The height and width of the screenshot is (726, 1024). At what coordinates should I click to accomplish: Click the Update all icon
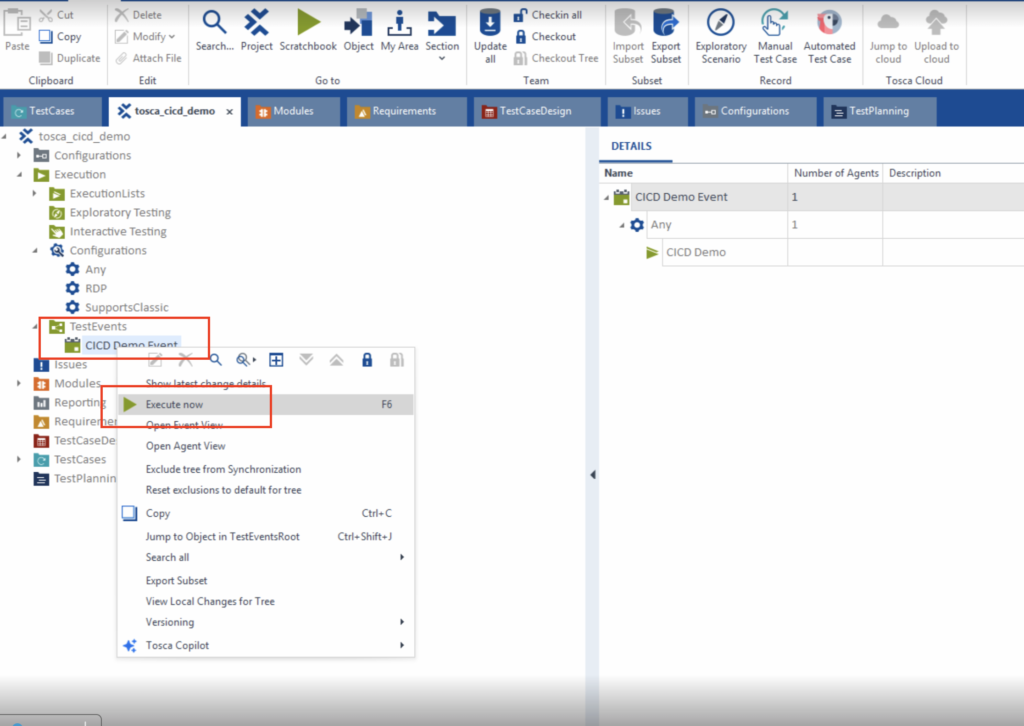(490, 22)
